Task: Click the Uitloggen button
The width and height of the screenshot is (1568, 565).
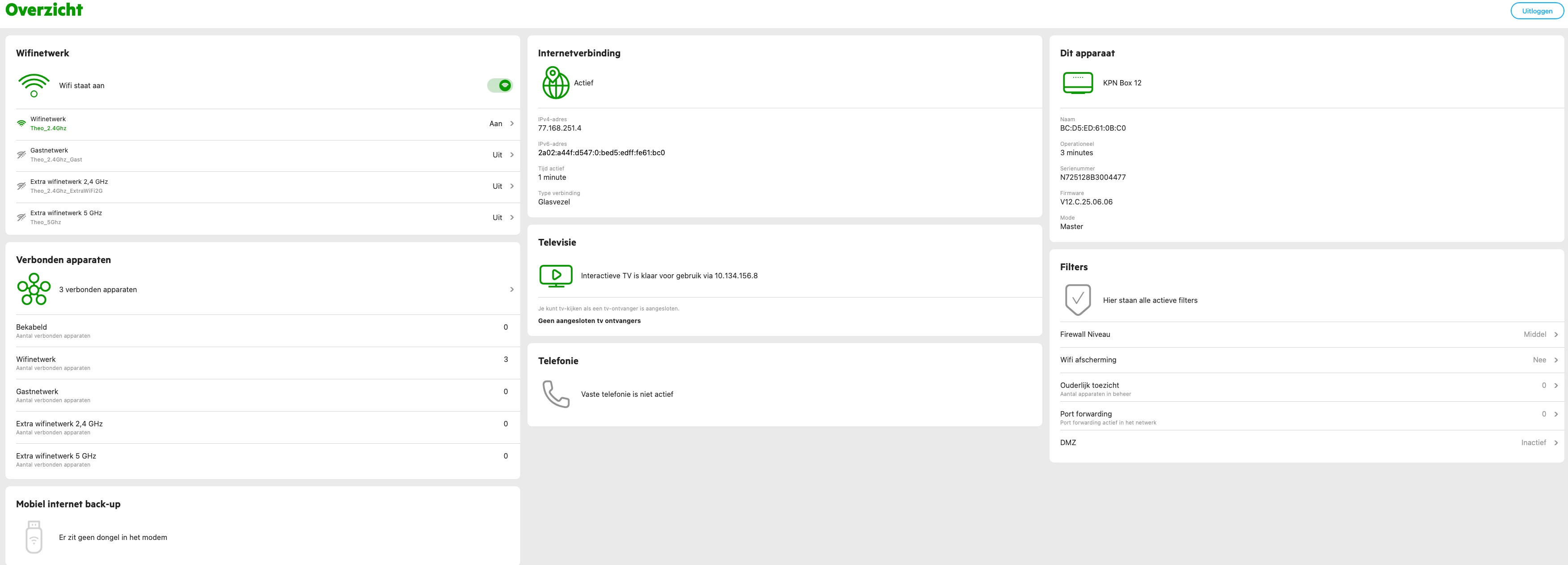Action: click(1536, 11)
